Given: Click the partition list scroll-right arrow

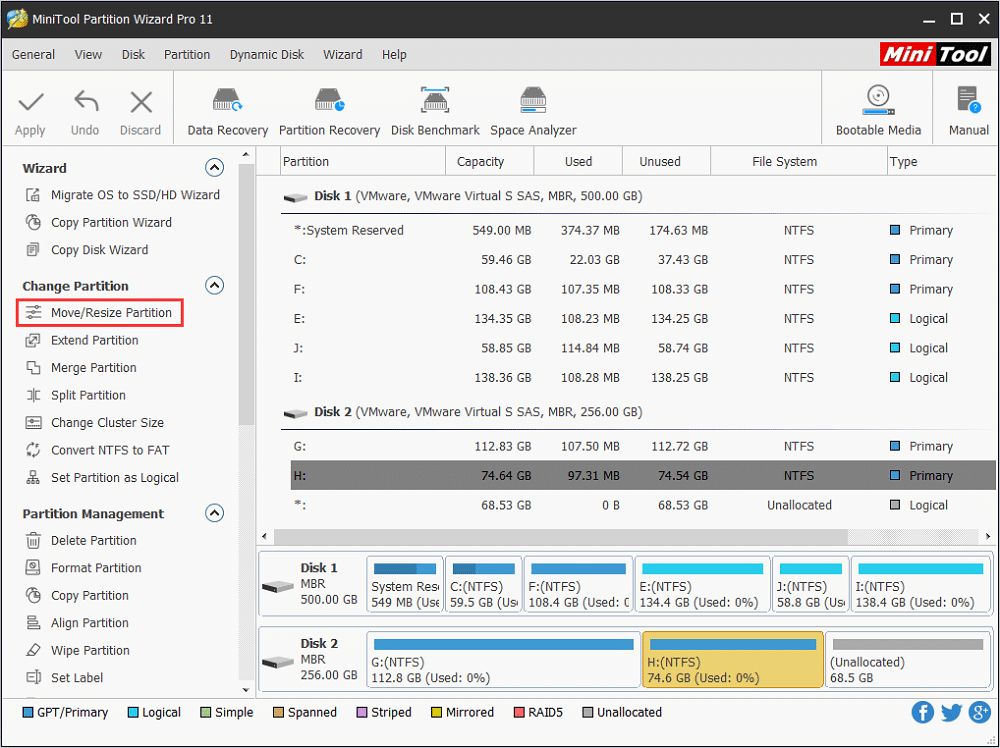Looking at the screenshot, I should (x=988, y=536).
